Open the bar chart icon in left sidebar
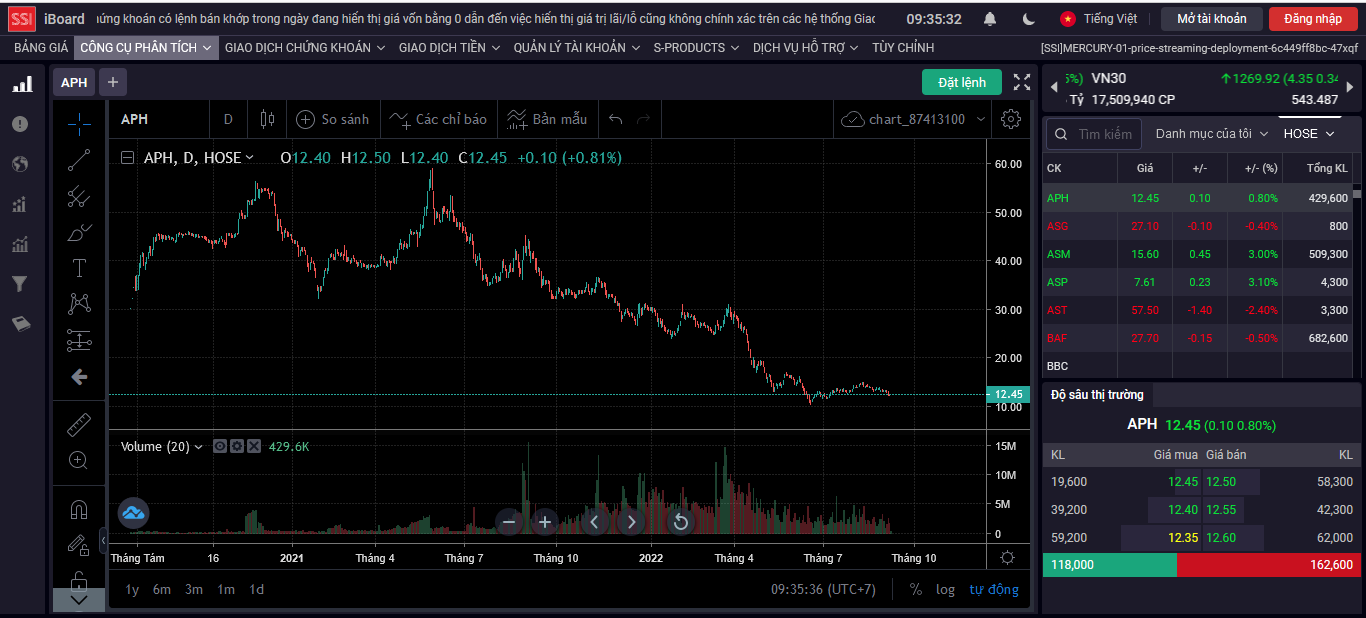1366x618 pixels. tap(21, 85)
